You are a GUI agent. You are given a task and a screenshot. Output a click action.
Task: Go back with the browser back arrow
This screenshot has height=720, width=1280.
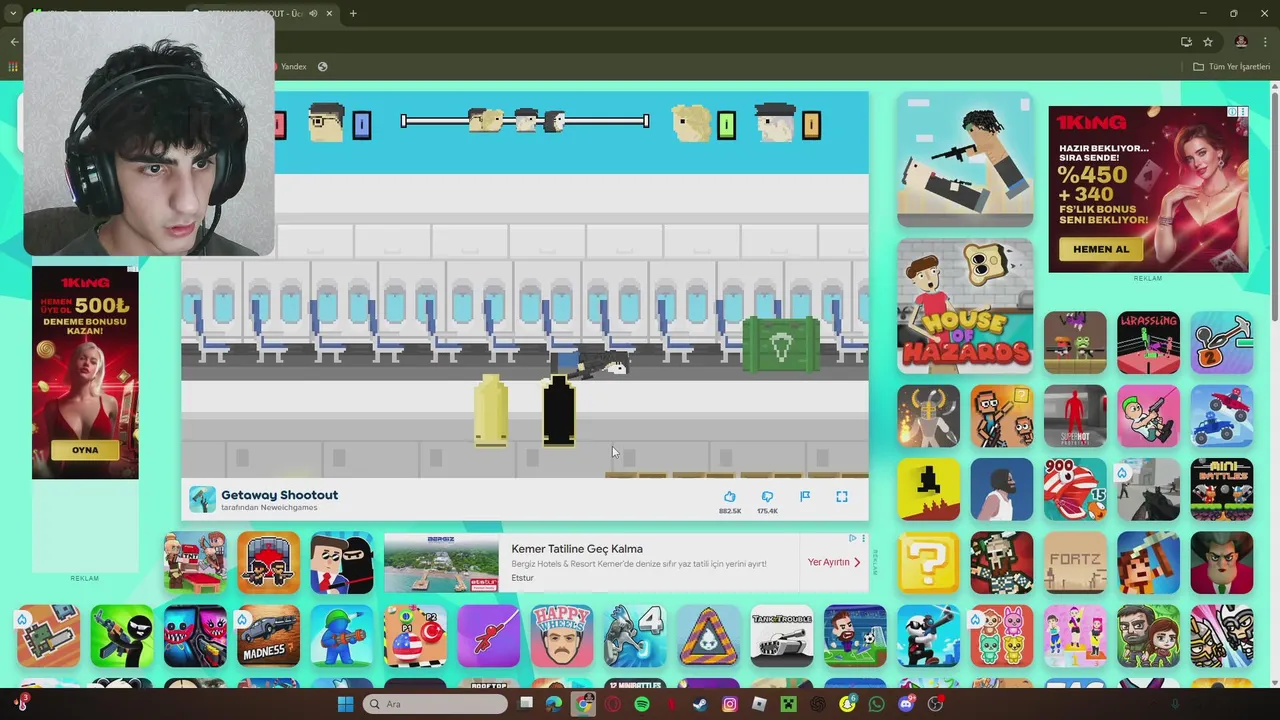point(14,42)
